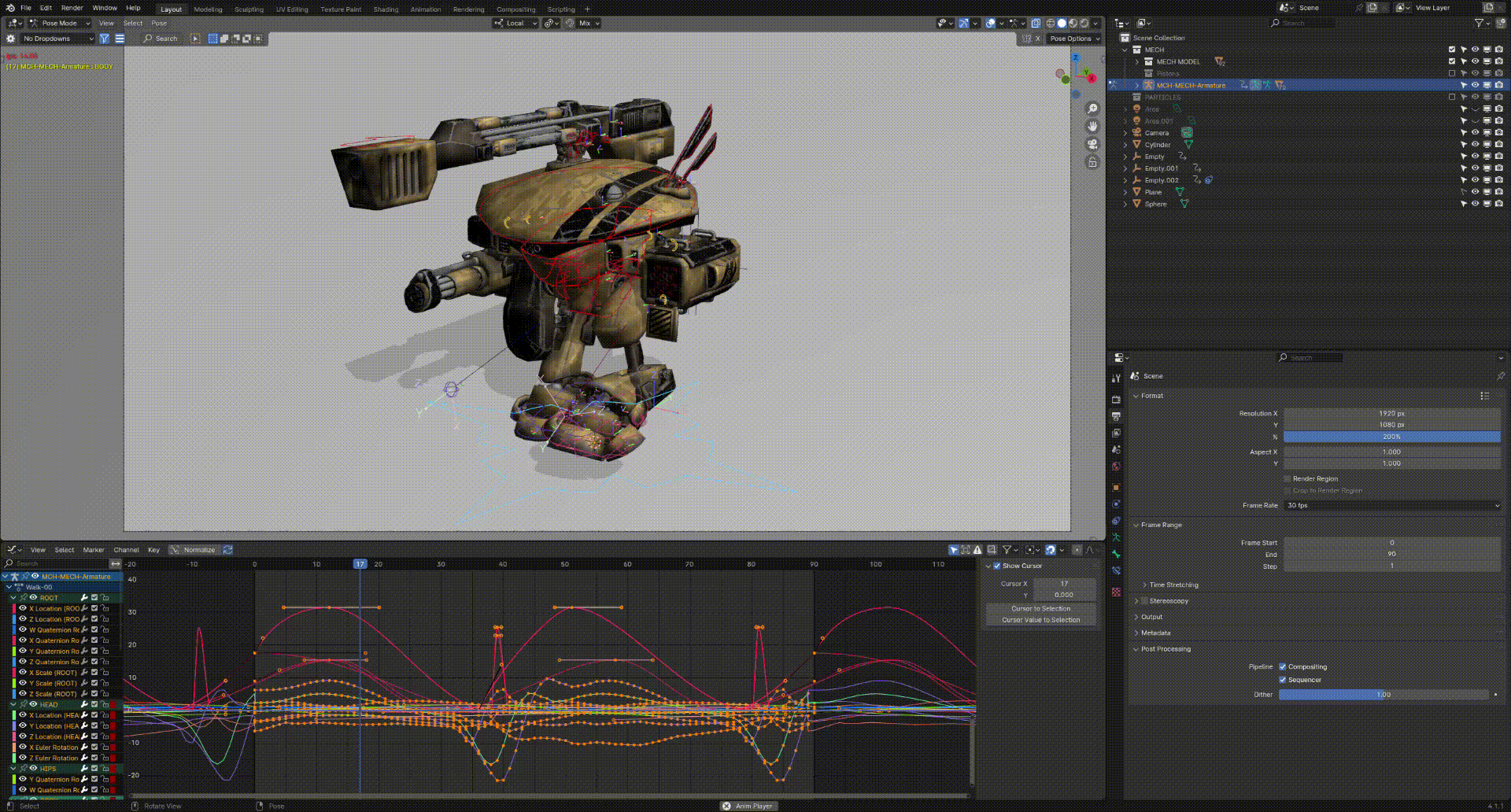
Task: Toggle Compositing pipeline checkbox
Action: [x=1283, y=666]
